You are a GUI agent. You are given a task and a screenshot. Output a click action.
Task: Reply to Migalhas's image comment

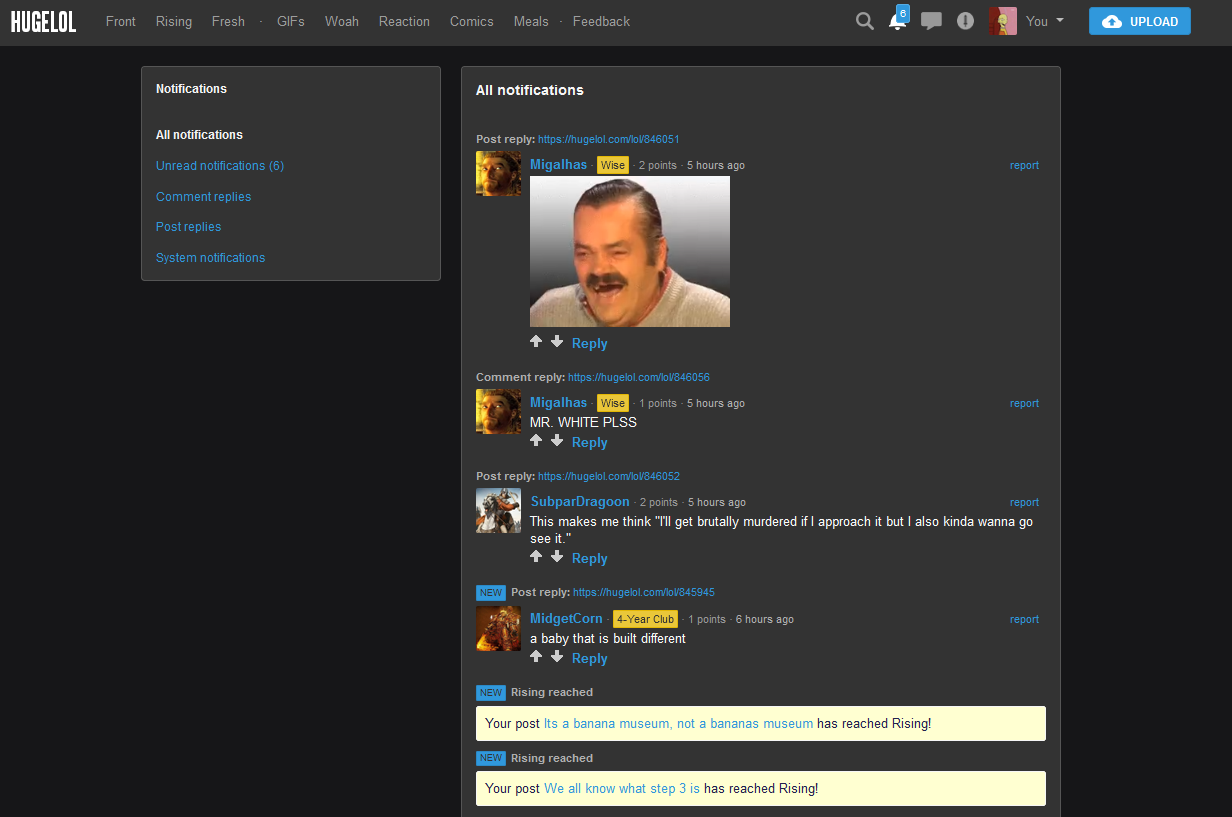click(x=590, y=343)
